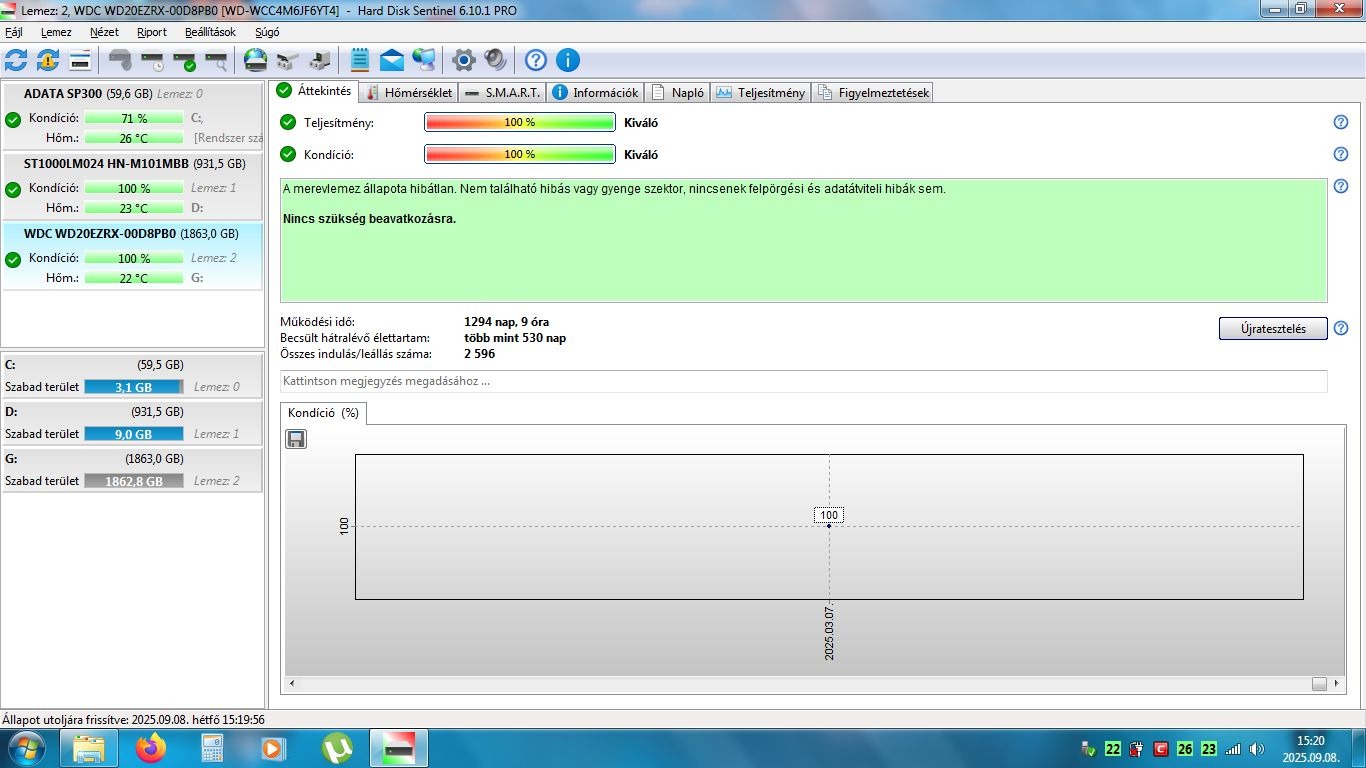The height and width of the screenshot is (768, 1366).
Task: Click the chart scrollbar left arrow
Action: 293,683
